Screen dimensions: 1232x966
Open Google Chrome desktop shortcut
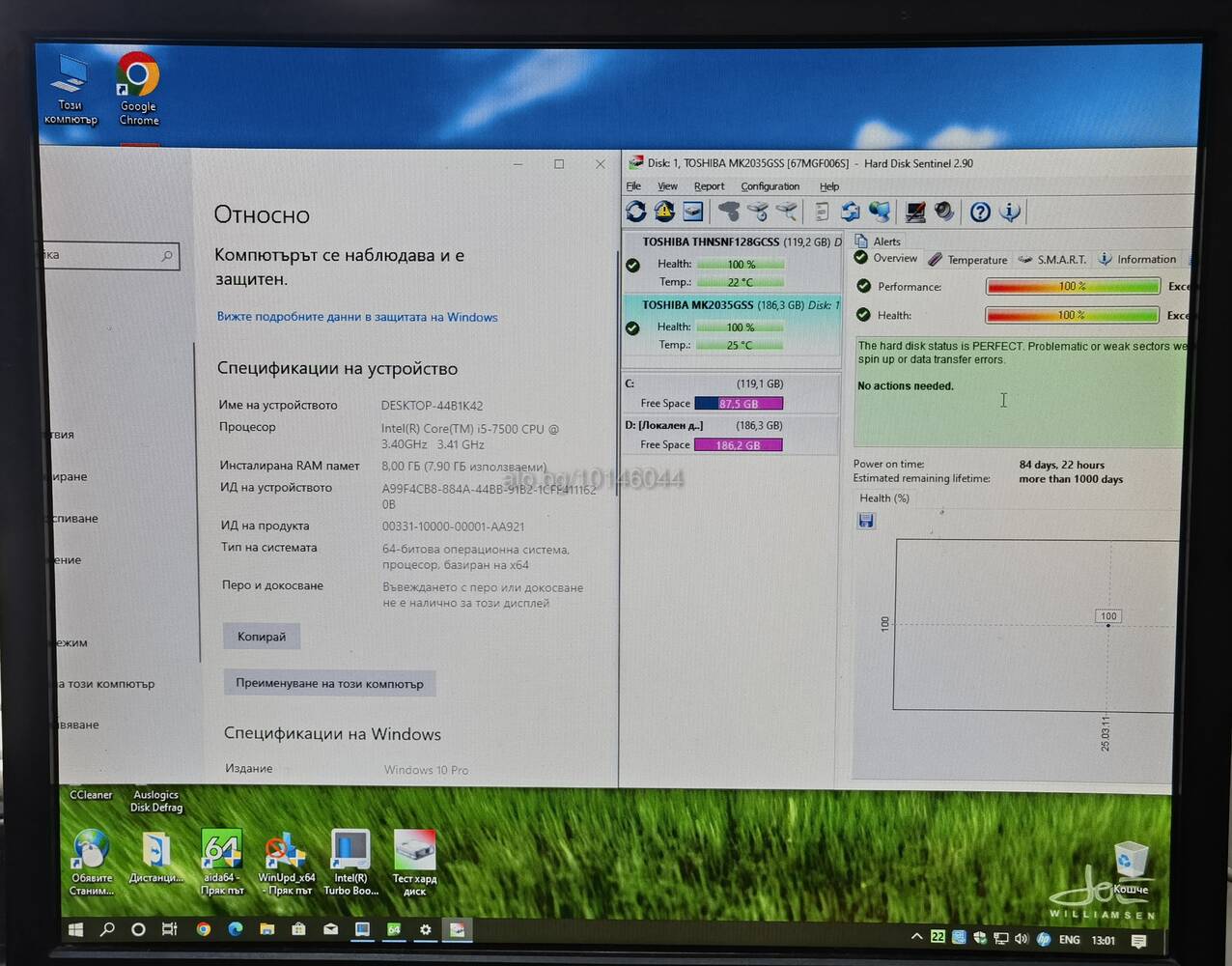[x=138, y=89]
